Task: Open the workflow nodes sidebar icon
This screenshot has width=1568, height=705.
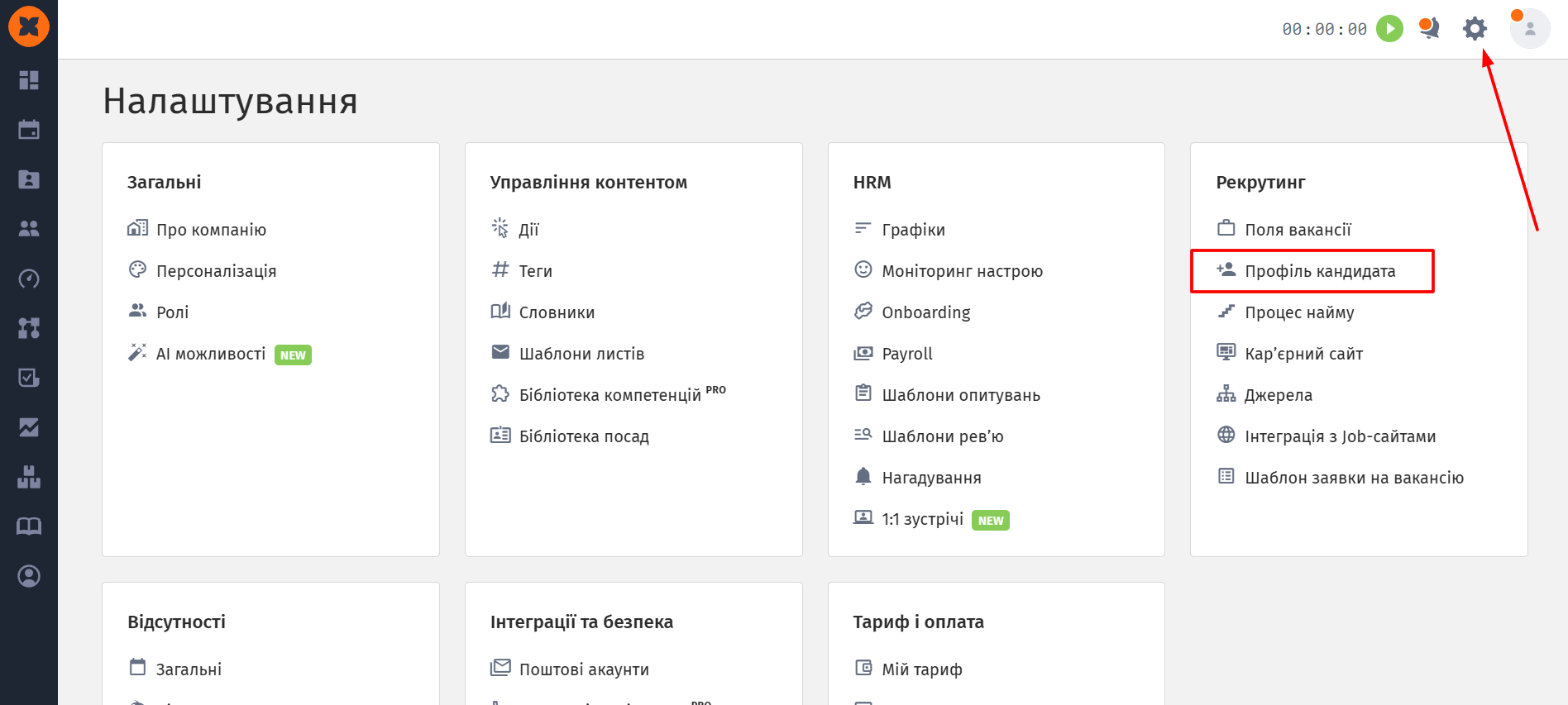Action: (x=29, y=328)
